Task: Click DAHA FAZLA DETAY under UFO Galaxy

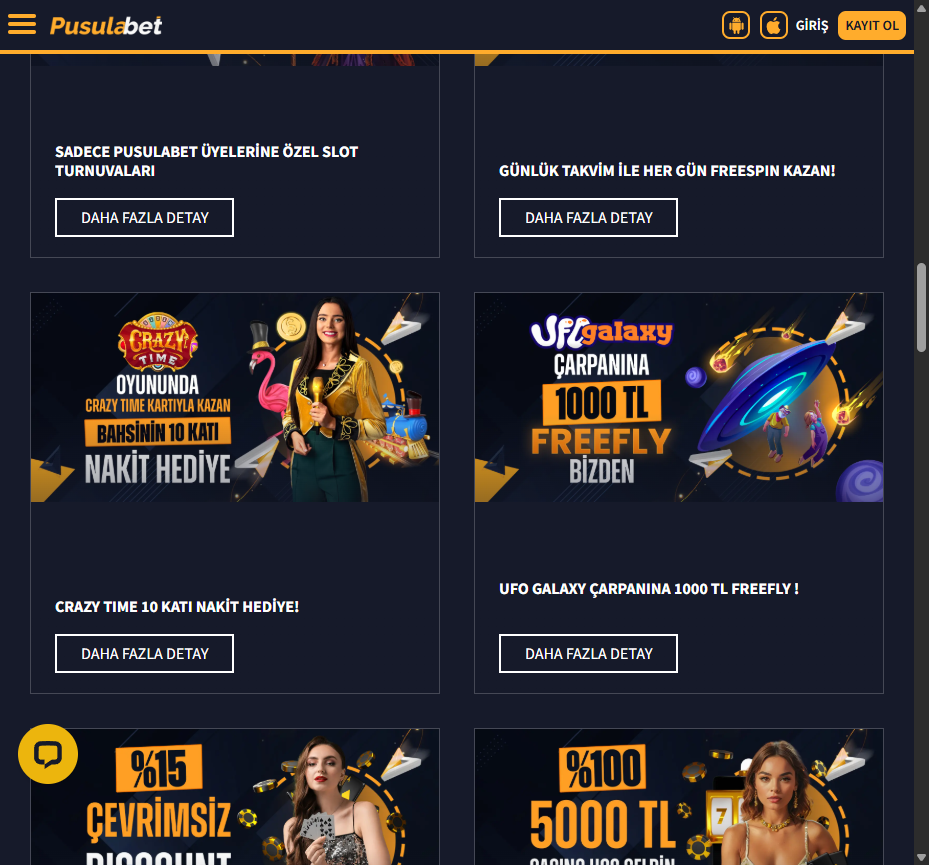Action: 588,653
